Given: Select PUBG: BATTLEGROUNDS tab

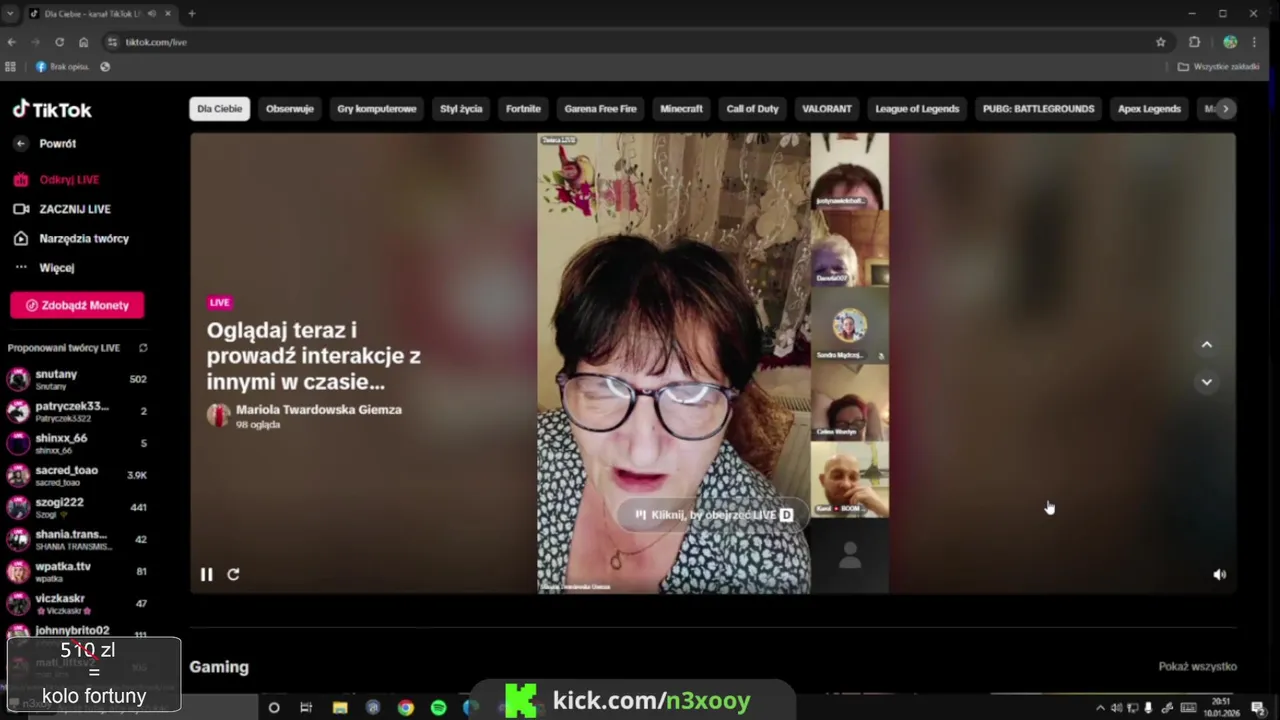Looking at the screenshot, I should [x=1038, y=109].
